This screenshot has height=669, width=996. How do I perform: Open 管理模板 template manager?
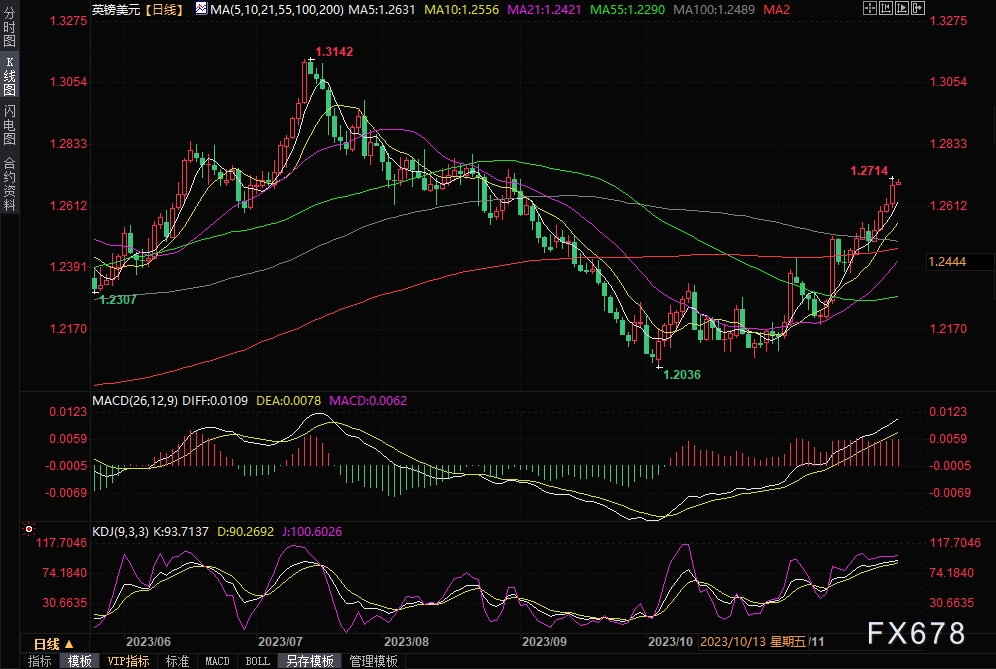point(372,661)
